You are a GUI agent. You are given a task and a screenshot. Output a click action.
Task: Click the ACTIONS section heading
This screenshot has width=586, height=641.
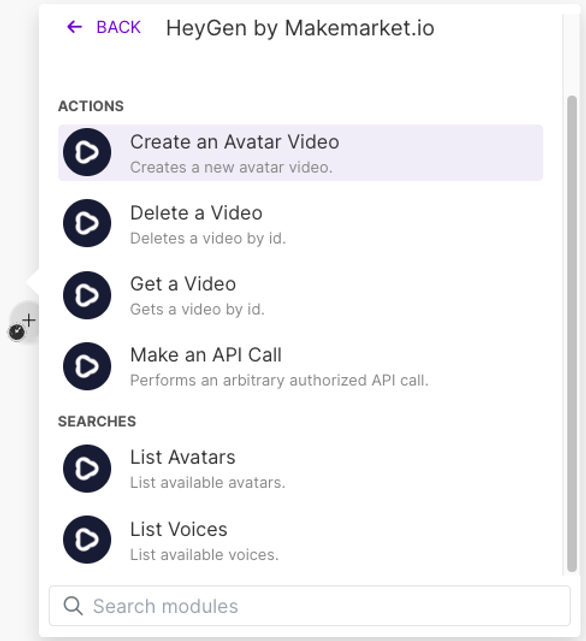(x=91, y=106)
